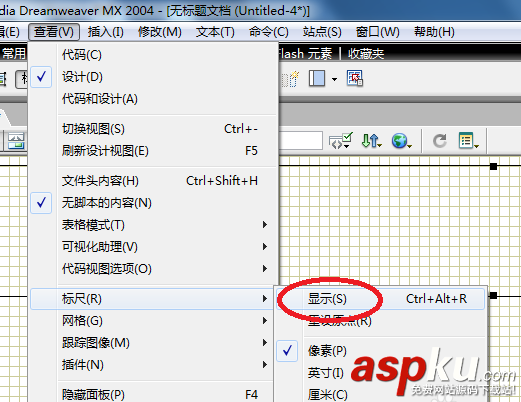
Task: Open the 插入(I) Insert menu
Action: 106,32
